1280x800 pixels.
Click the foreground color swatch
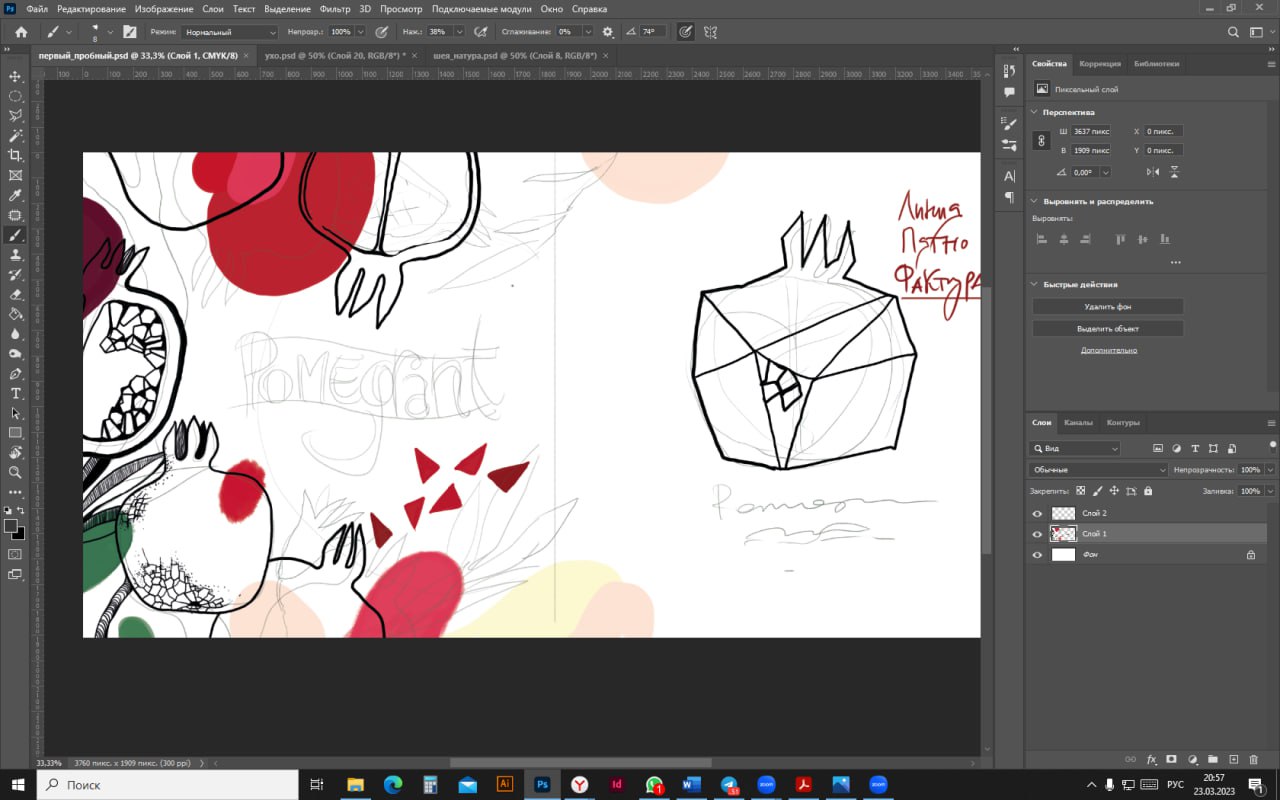pos(10,526)
